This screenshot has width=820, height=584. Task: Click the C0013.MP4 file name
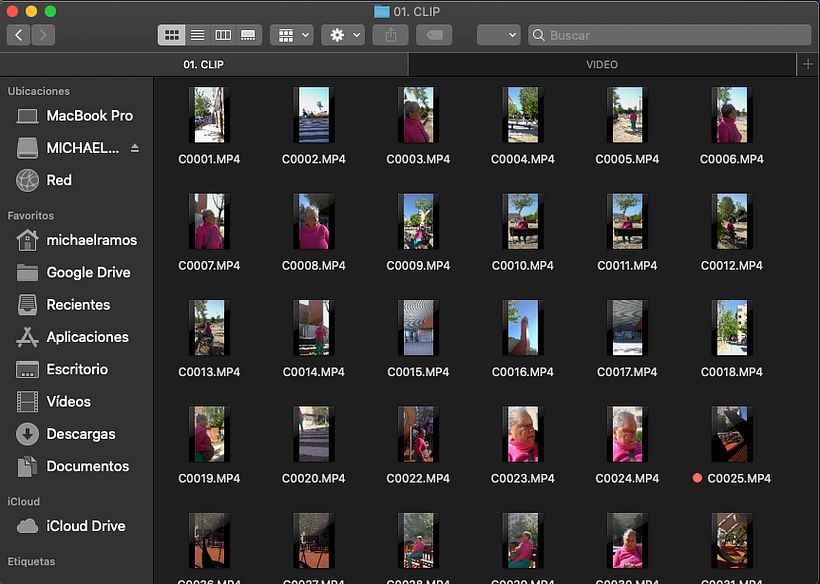pos(209,372)
